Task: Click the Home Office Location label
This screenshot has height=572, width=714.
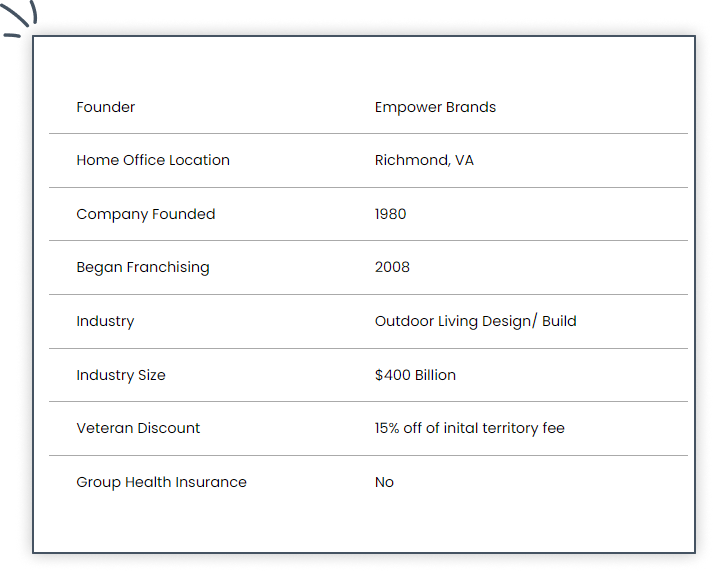Action: pyautogui.click(x=153, y=160)
